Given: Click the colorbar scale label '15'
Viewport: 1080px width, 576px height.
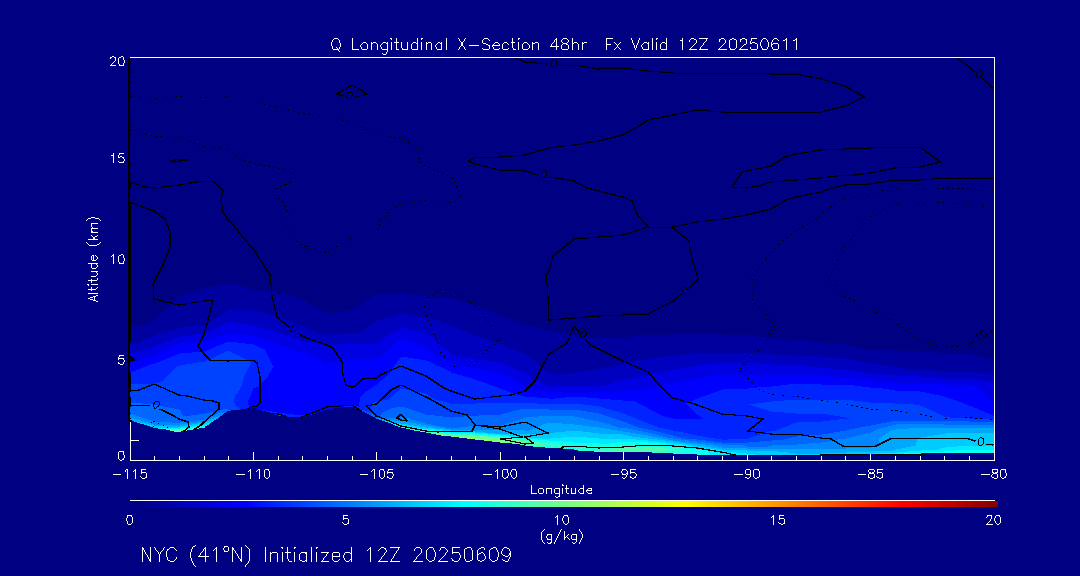Looking at the screenshot, I should 778,521.
